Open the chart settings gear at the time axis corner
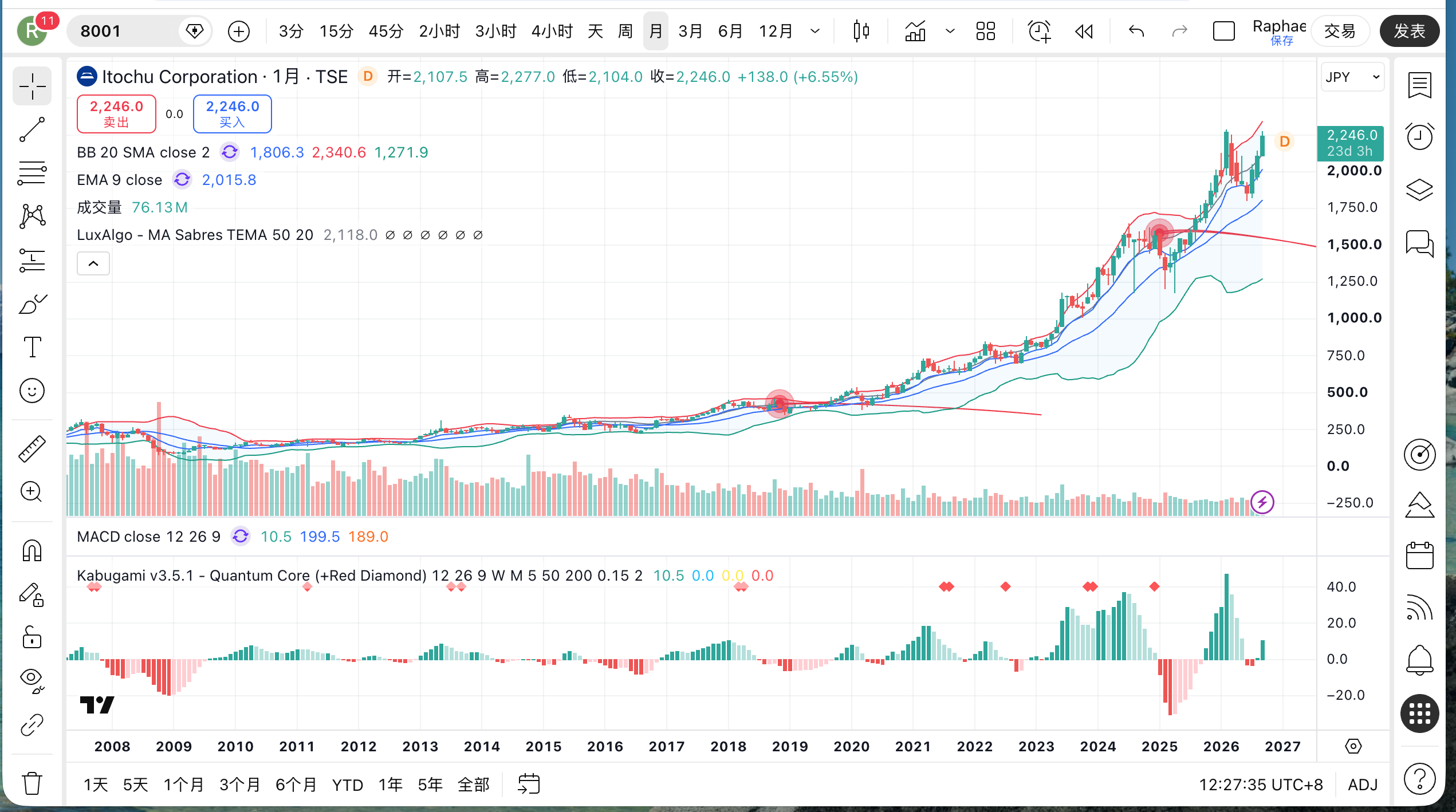The width and height of the screenshot is (1456, 812). pos(1353,746)
